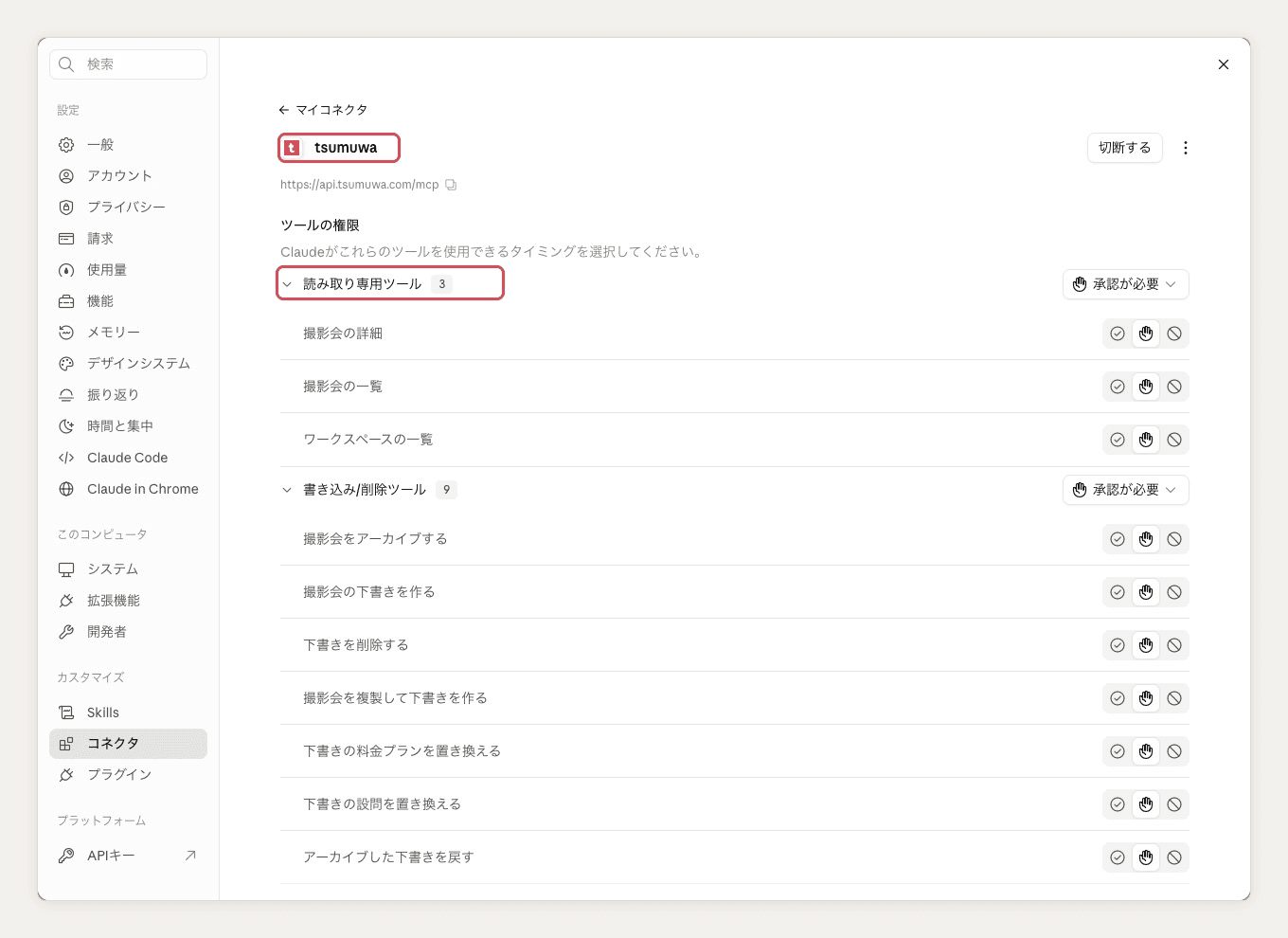The image size is (1288, 938).
Task: Open メモリー settings
Action: click(128, 333)
